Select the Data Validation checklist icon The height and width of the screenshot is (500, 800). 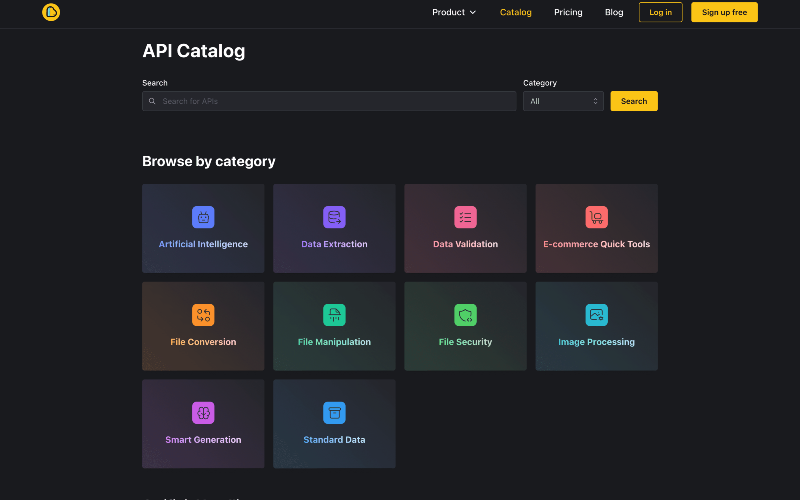pos(465,217)
